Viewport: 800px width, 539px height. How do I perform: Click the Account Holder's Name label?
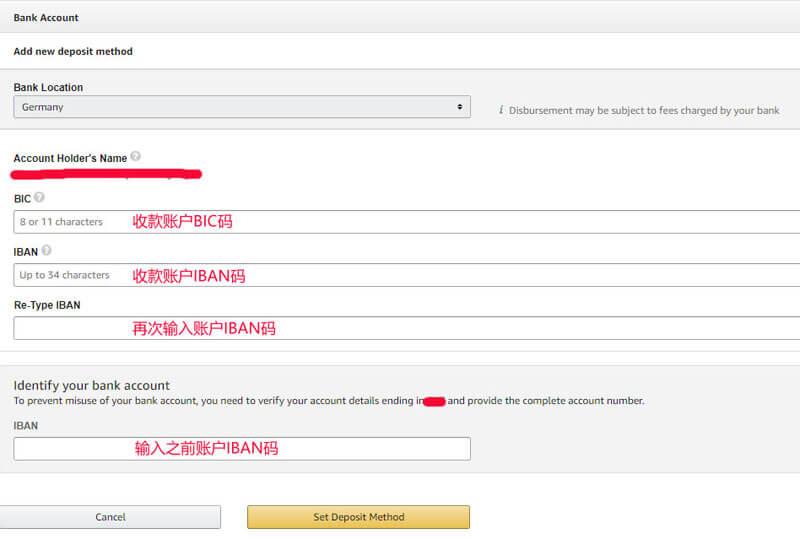[70, 158]
